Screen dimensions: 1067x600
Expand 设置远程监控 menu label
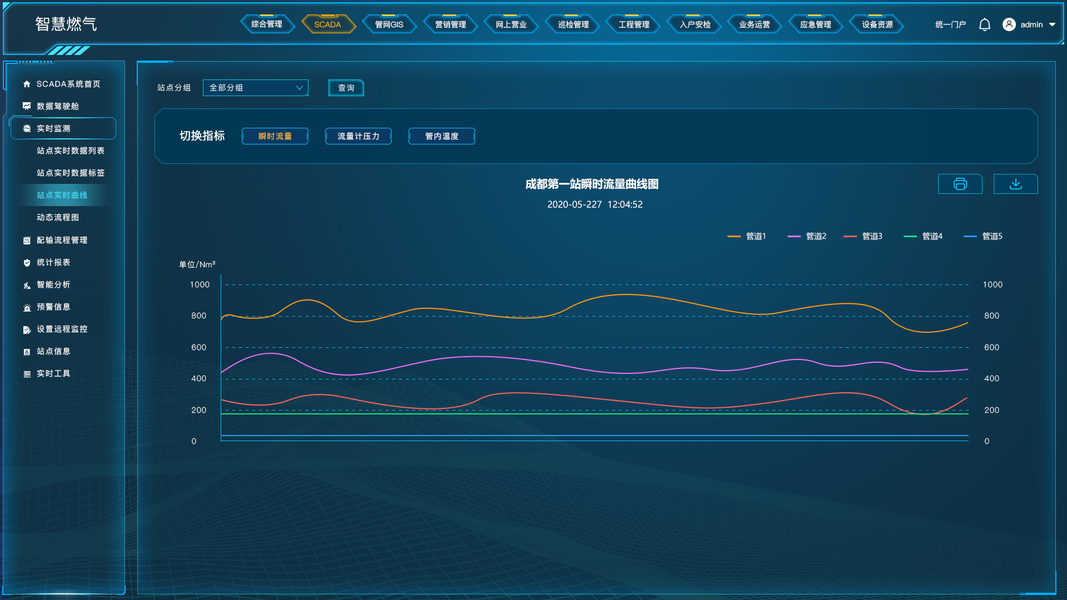coord(62,329)
